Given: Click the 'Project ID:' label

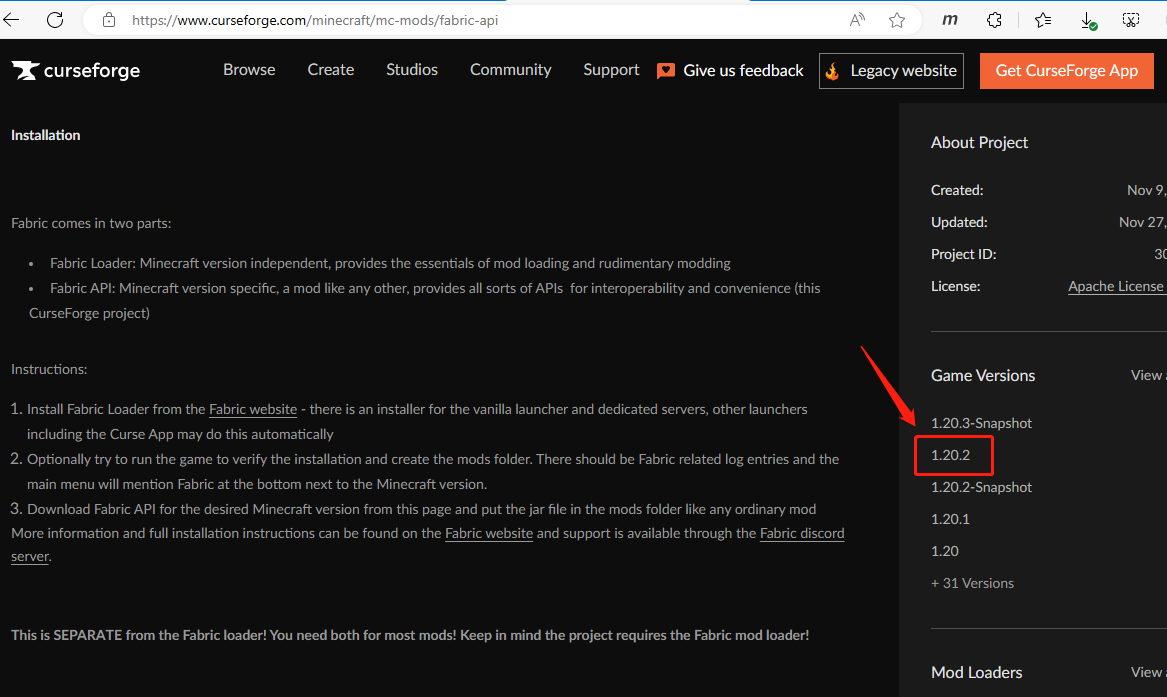Looking at the screenshot, I should [963, 254].
